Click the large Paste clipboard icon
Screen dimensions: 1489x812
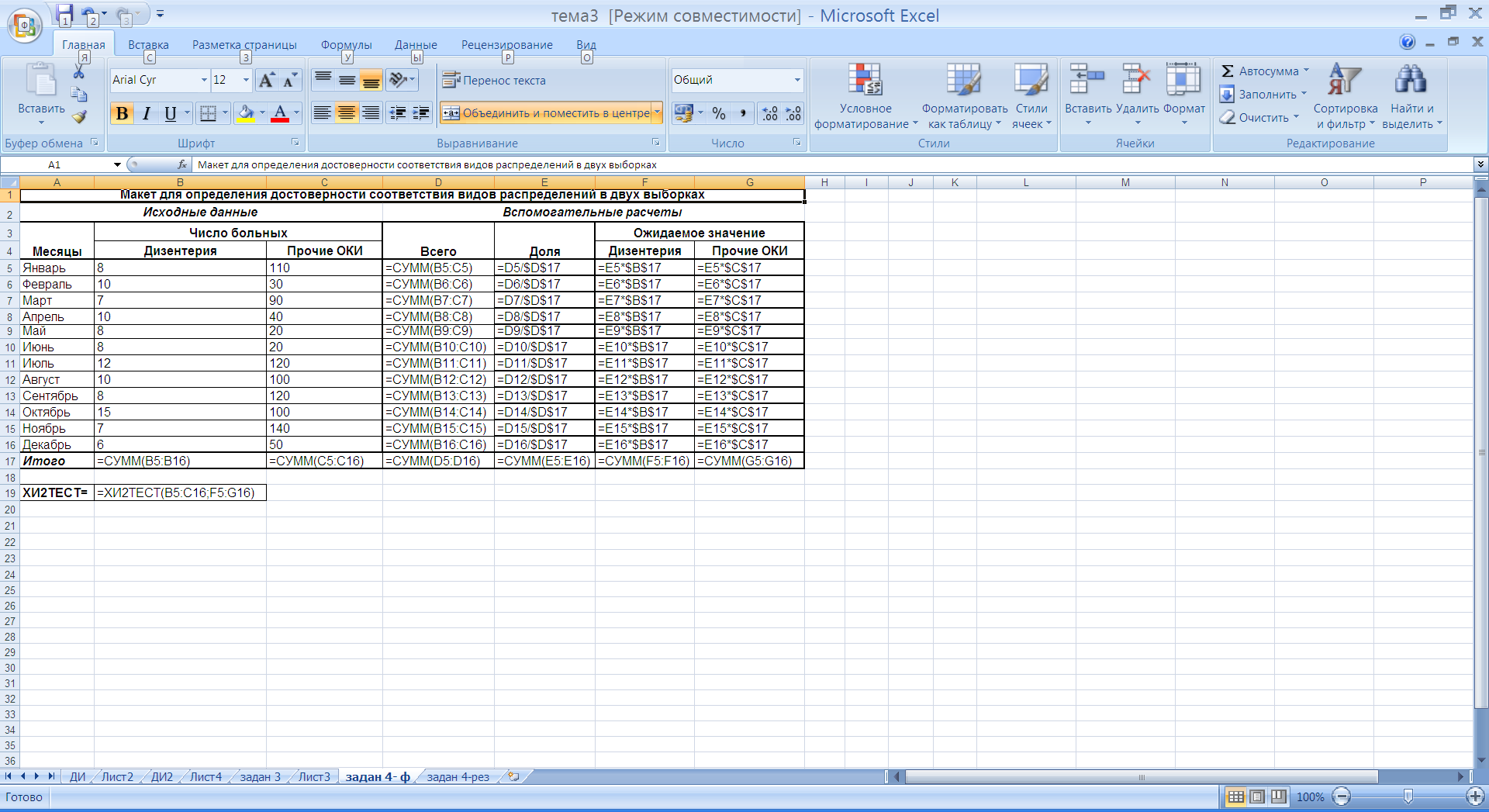(40, 81)
